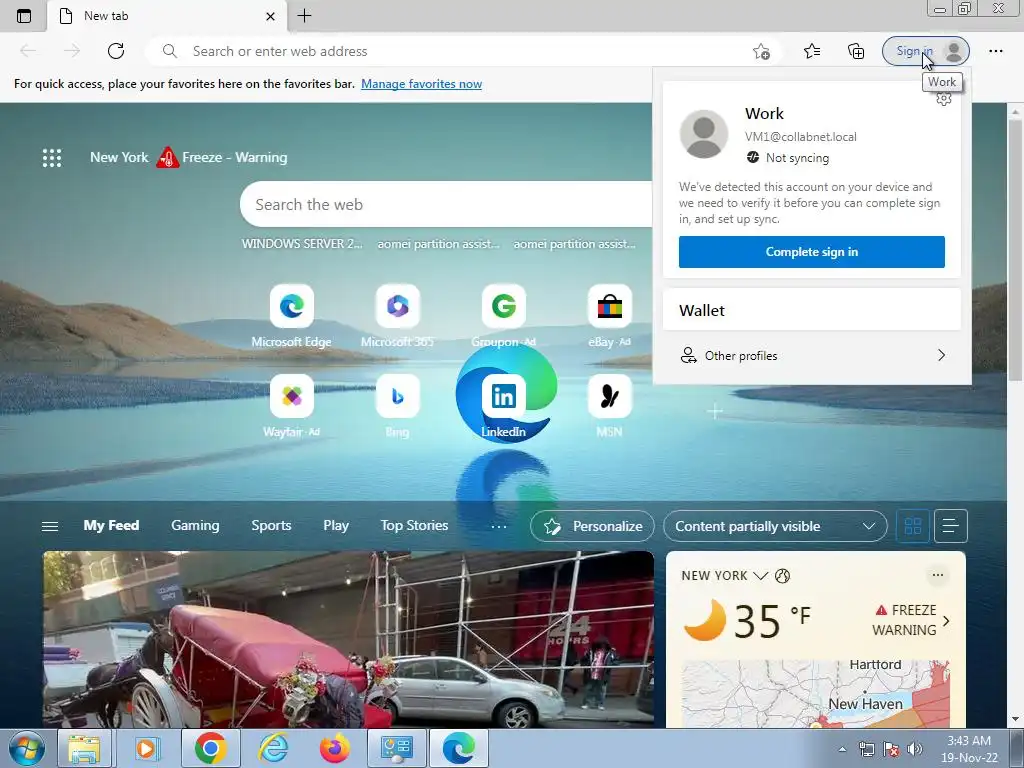
Task: Open the Wallet section
Action: pyautogui.click(x=812, y=310)
